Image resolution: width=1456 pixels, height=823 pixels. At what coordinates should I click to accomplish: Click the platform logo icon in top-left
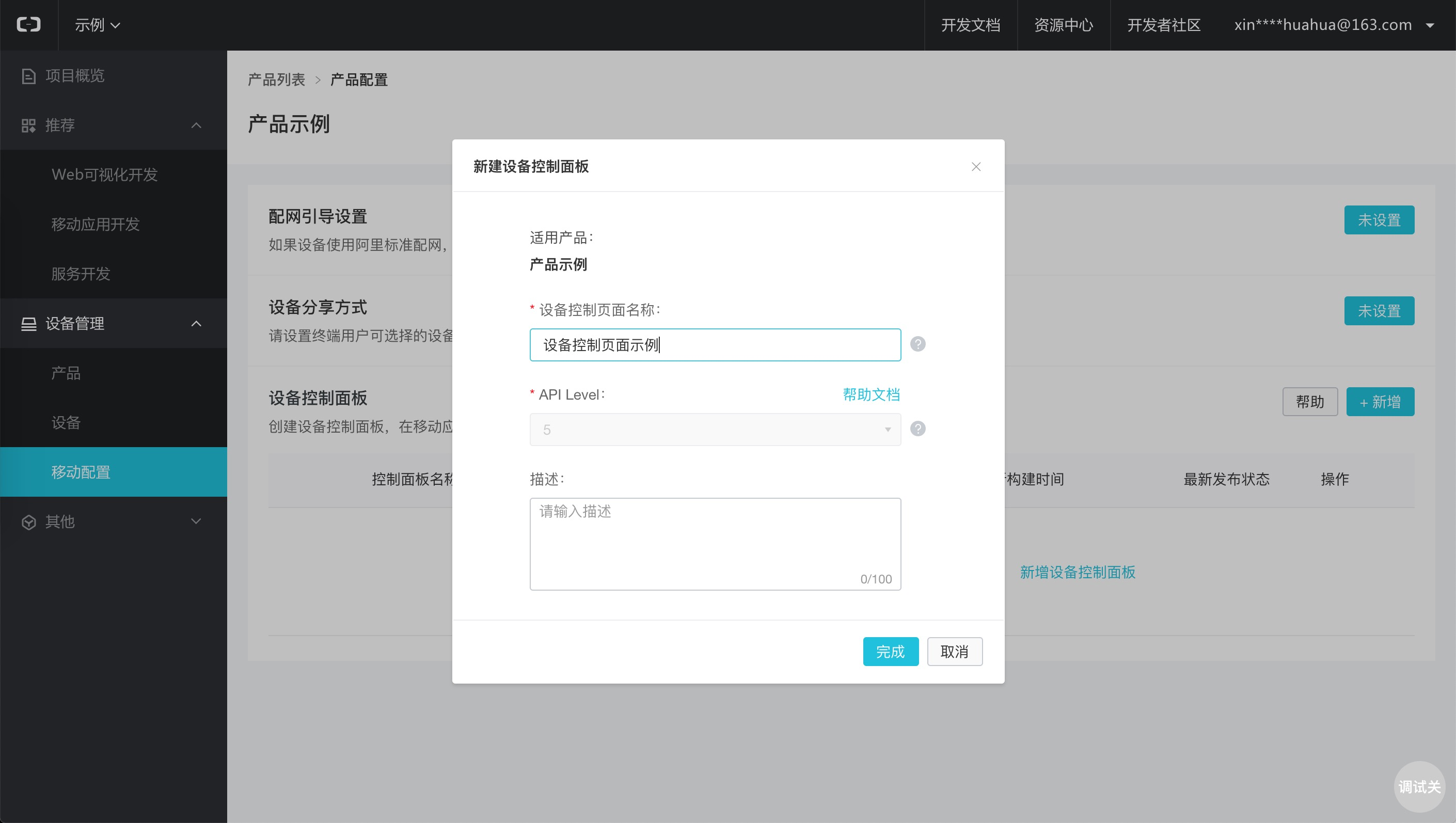click(x=29, y=25)
